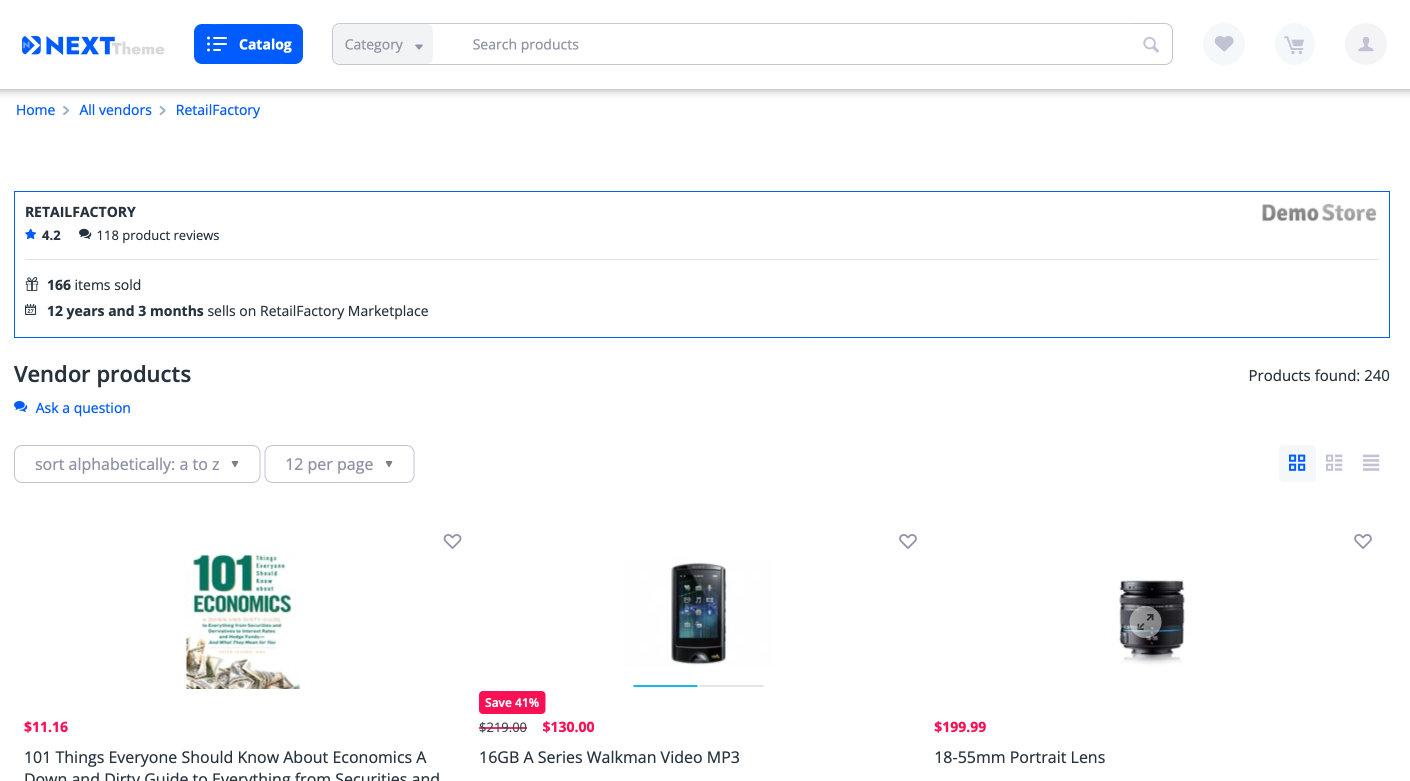The height and width of the screenshot is (781, 1410).
Task: Open the Catalog menu
Action: point(248,44)
